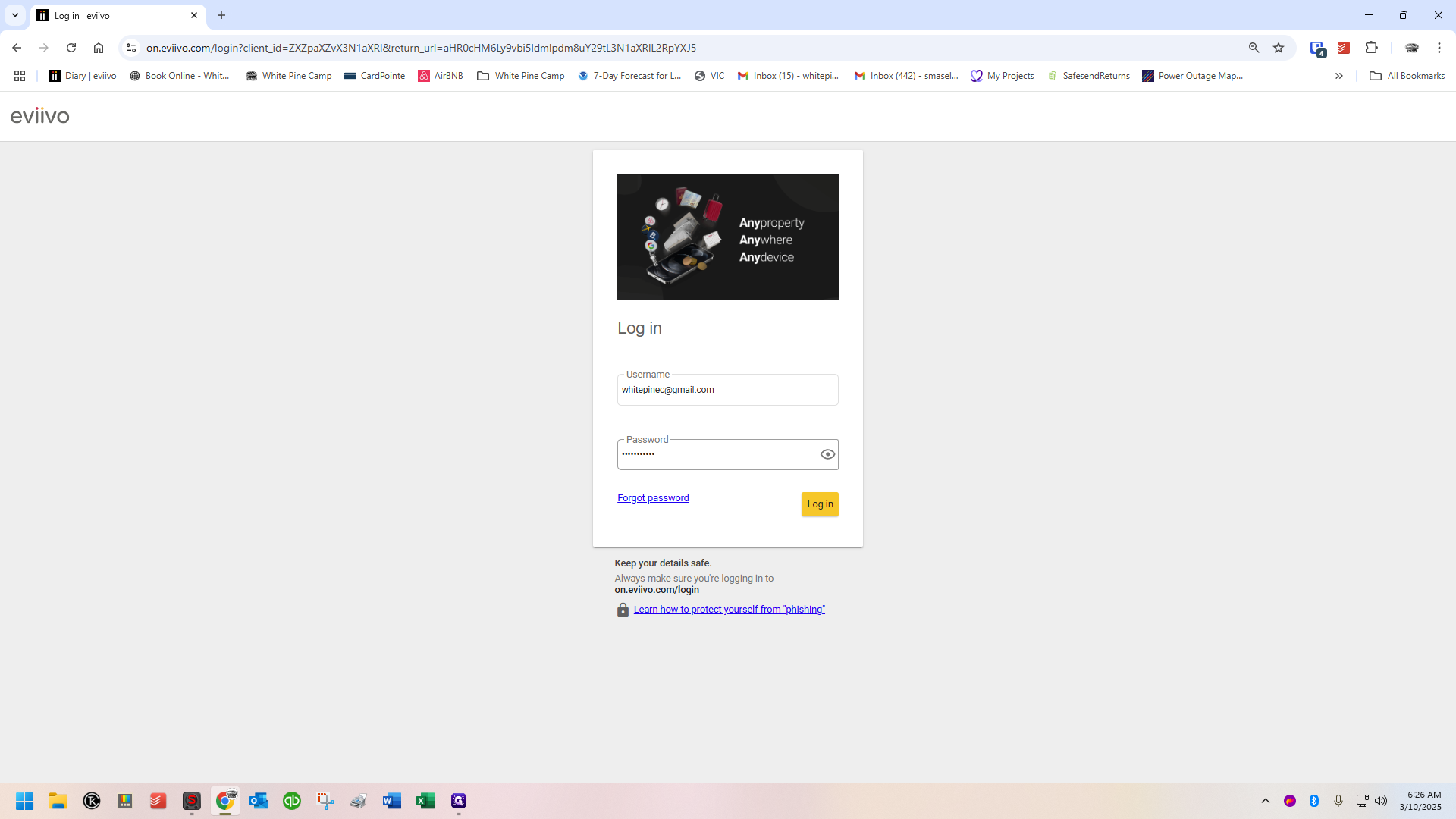
Task: Open Word from taskbar
Action: point(392,801)
